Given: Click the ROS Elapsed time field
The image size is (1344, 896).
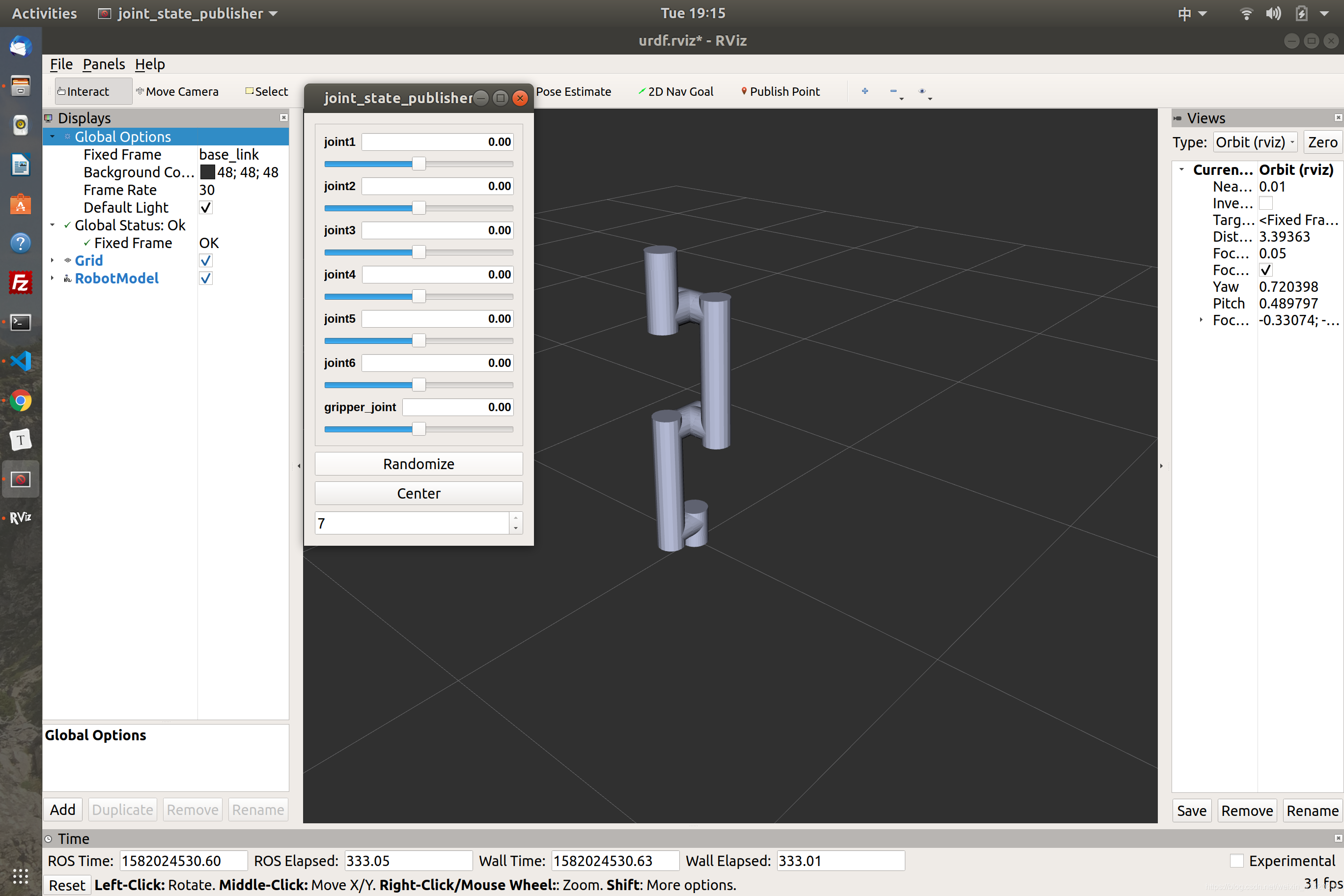Looking at the screenshot, I should 408,861.
